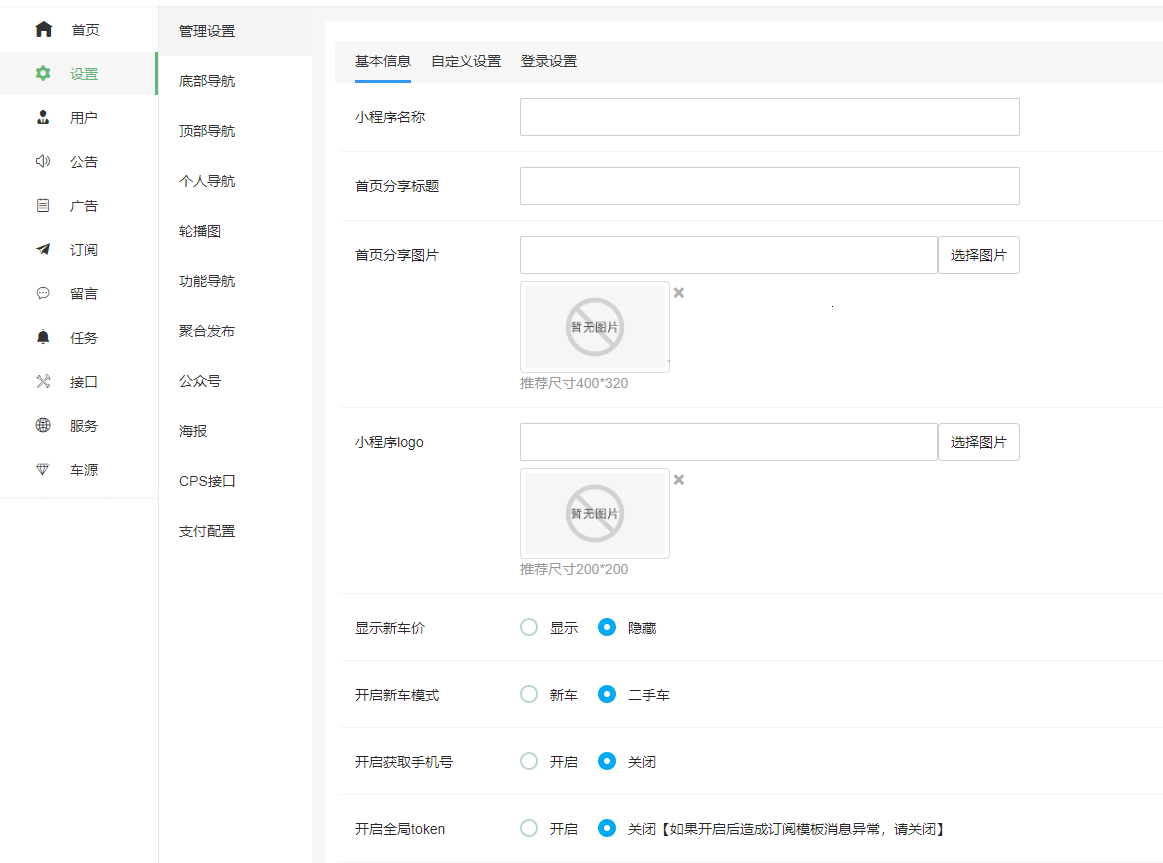The image size is (1163, 863).
Task: Select the subscription paper plane icon
Action: pyautogui.click(x=43, y=250)
